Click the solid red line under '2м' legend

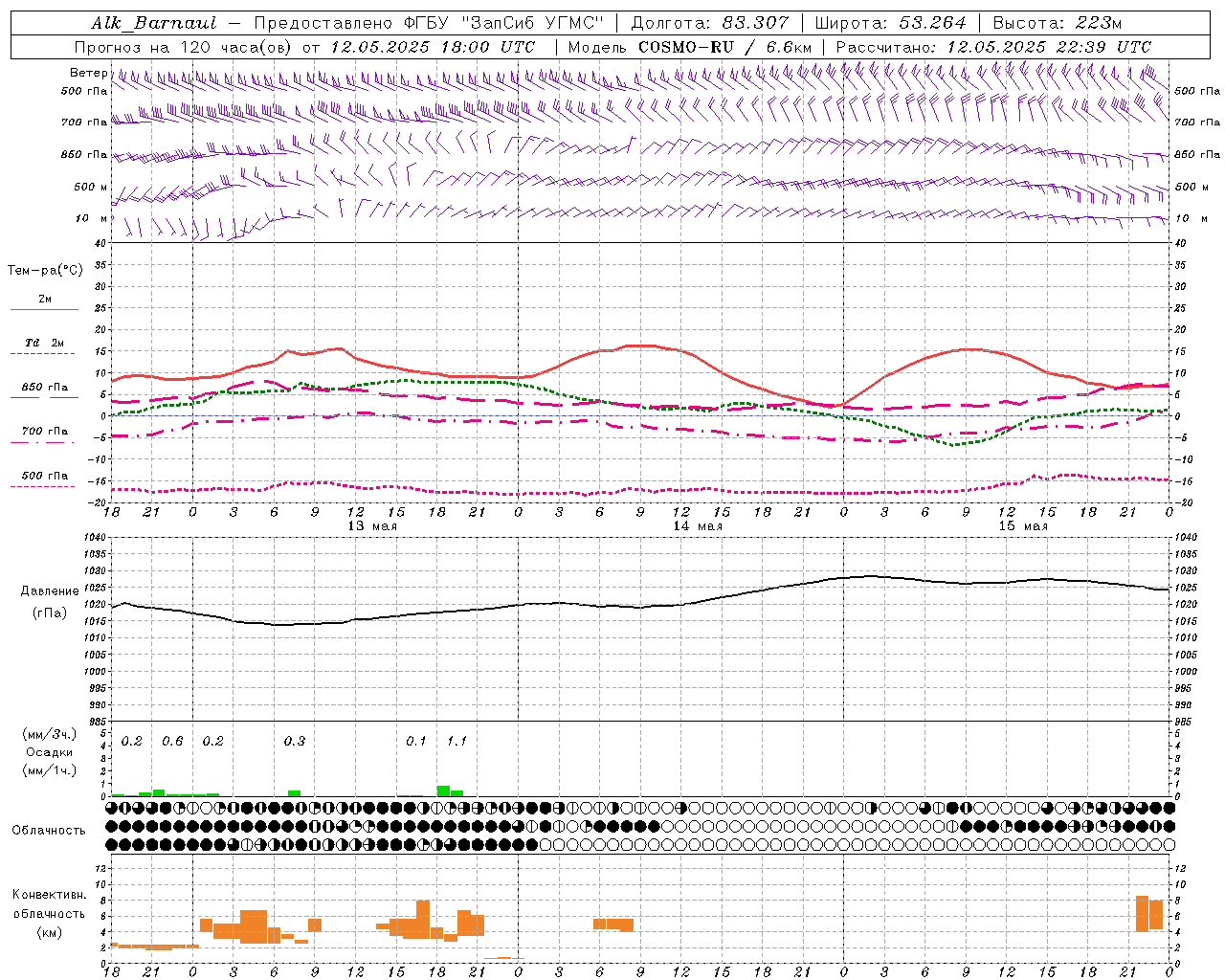44,309
